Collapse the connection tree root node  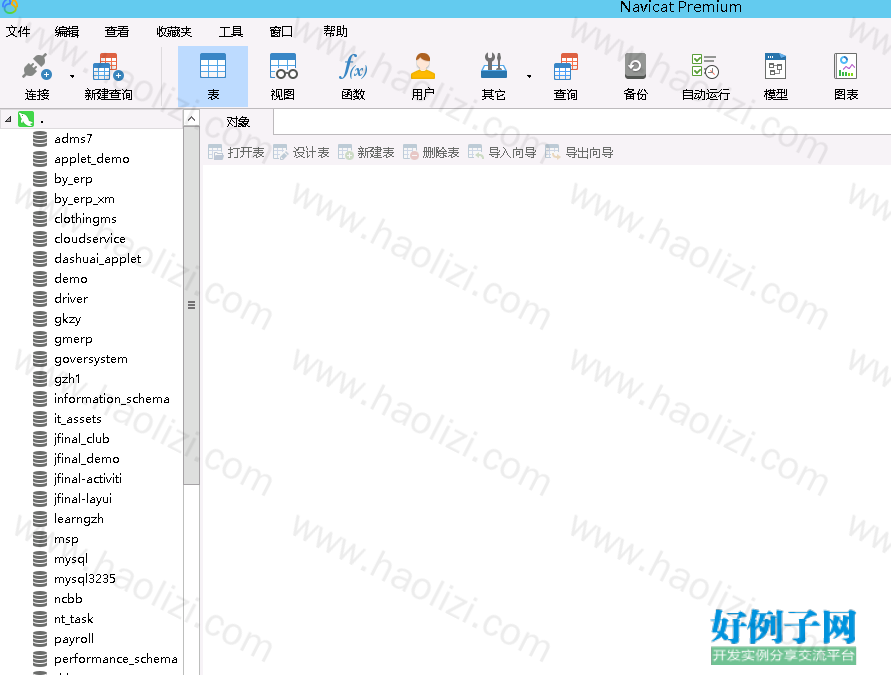[x=8, y=119]
